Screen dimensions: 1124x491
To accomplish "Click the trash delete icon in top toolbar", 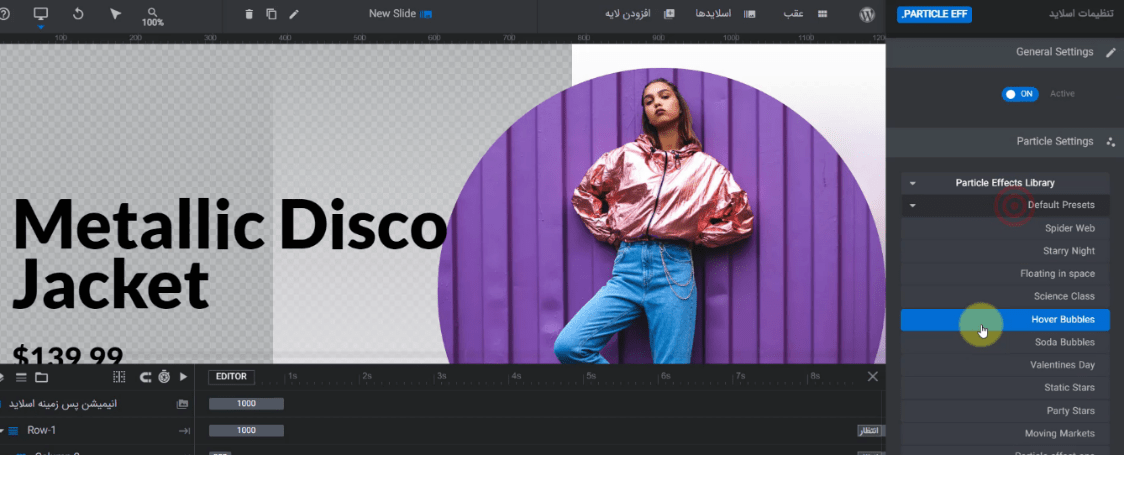I will (249, 14).
